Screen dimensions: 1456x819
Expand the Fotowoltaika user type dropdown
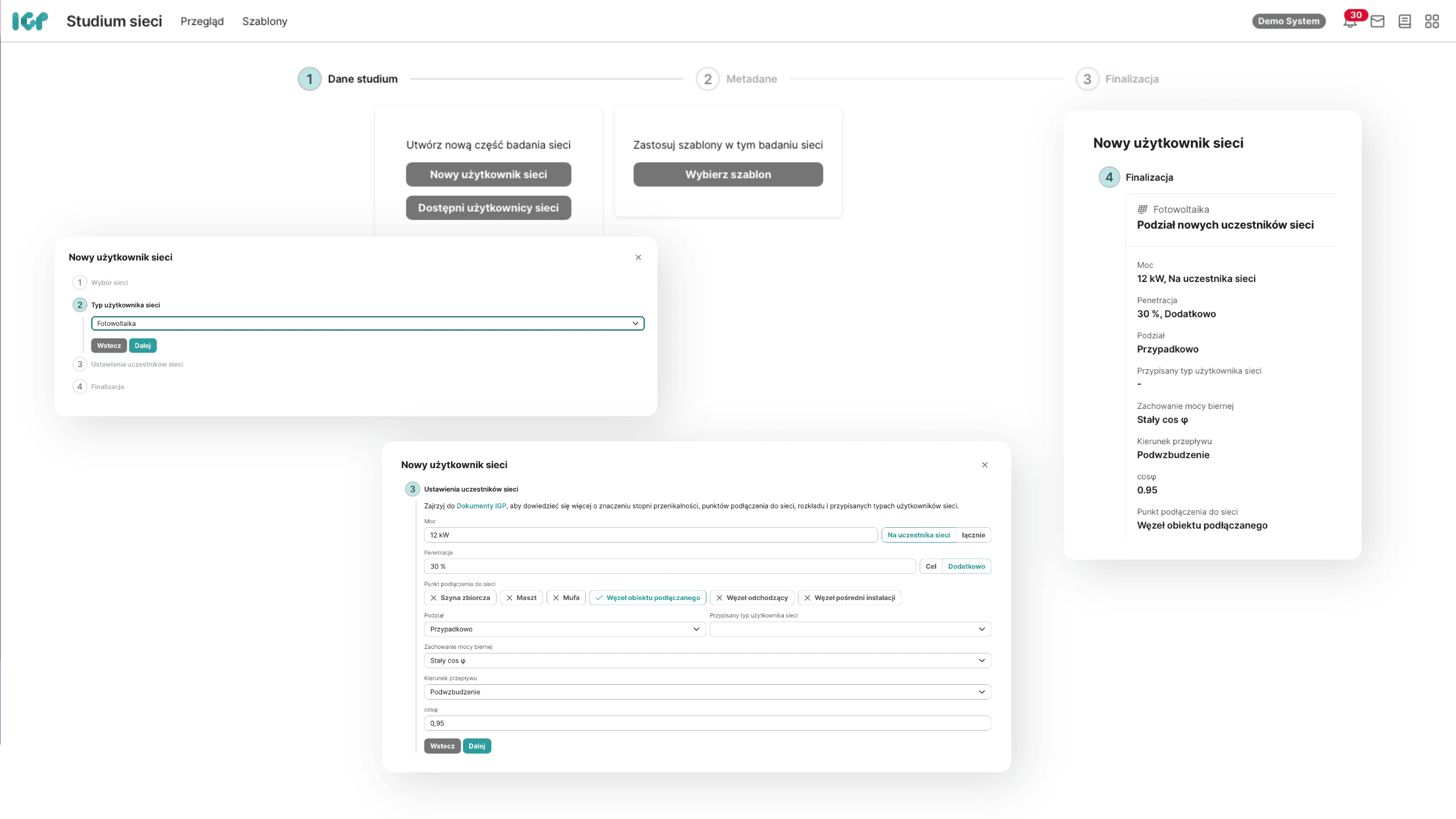tap(367, 324)
